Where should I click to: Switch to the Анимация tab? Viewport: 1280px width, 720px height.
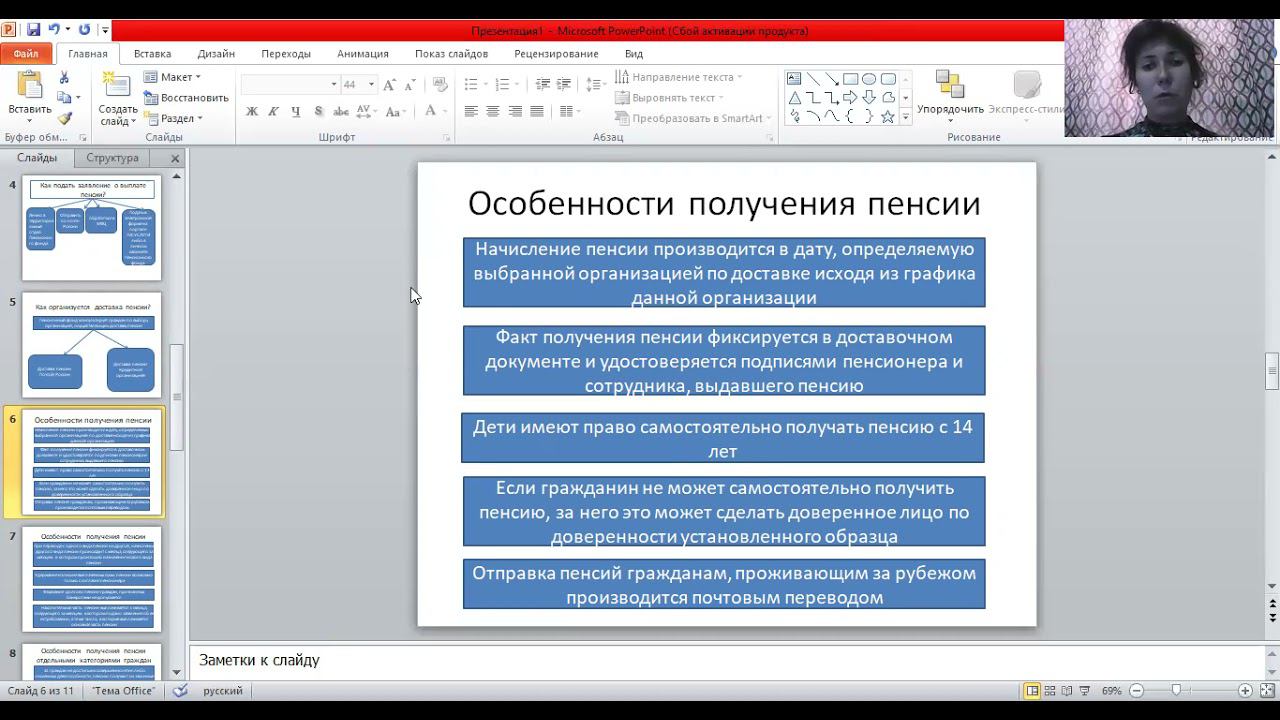[363, 54]
